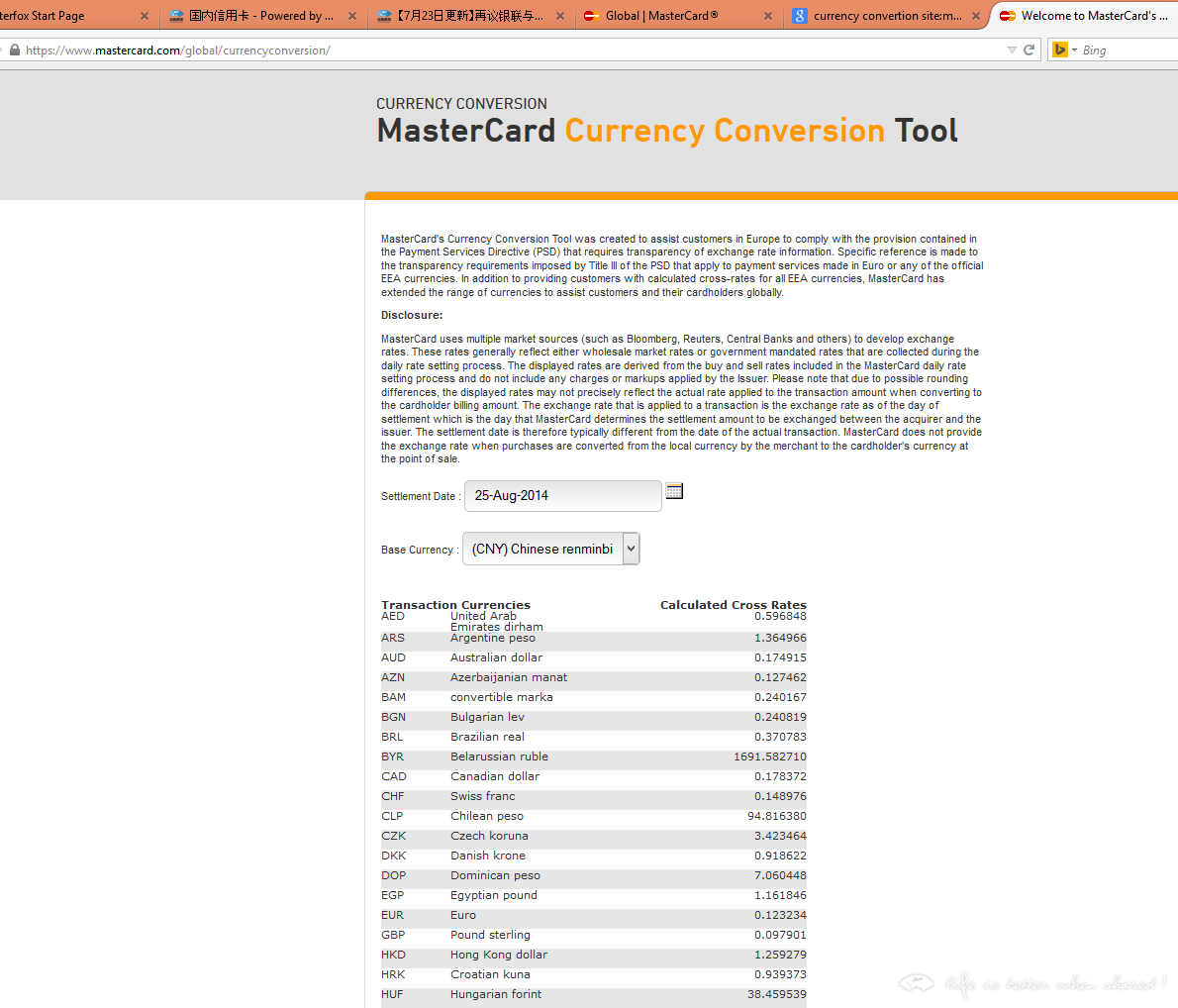This screenshot has height=1008, width=1178.
Task: Click the Bing search engine icon
Action: [1060, 50]
